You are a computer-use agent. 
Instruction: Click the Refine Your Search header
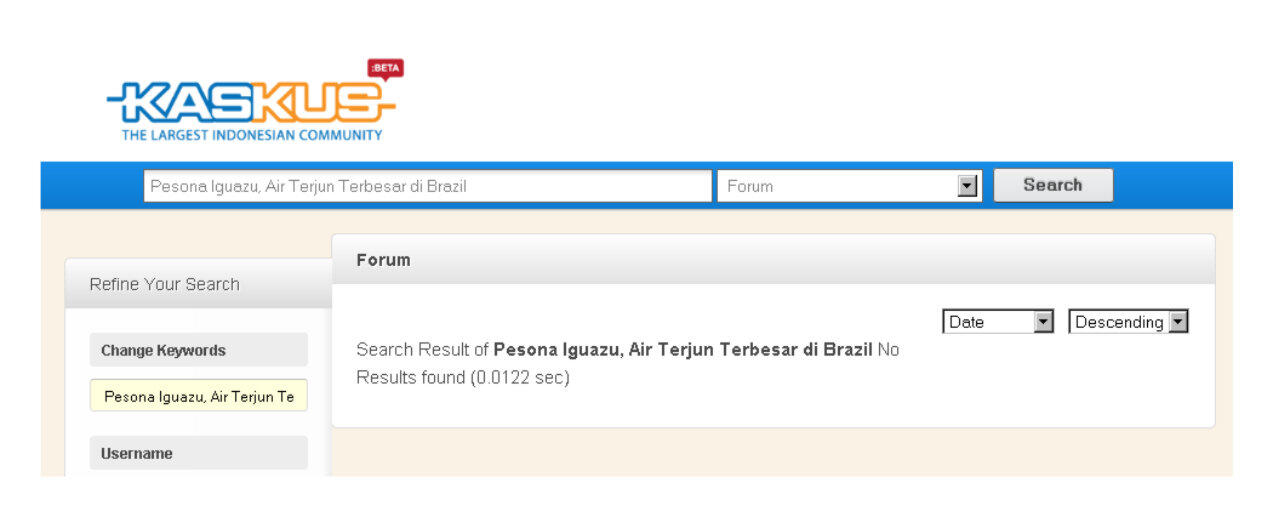198,284
